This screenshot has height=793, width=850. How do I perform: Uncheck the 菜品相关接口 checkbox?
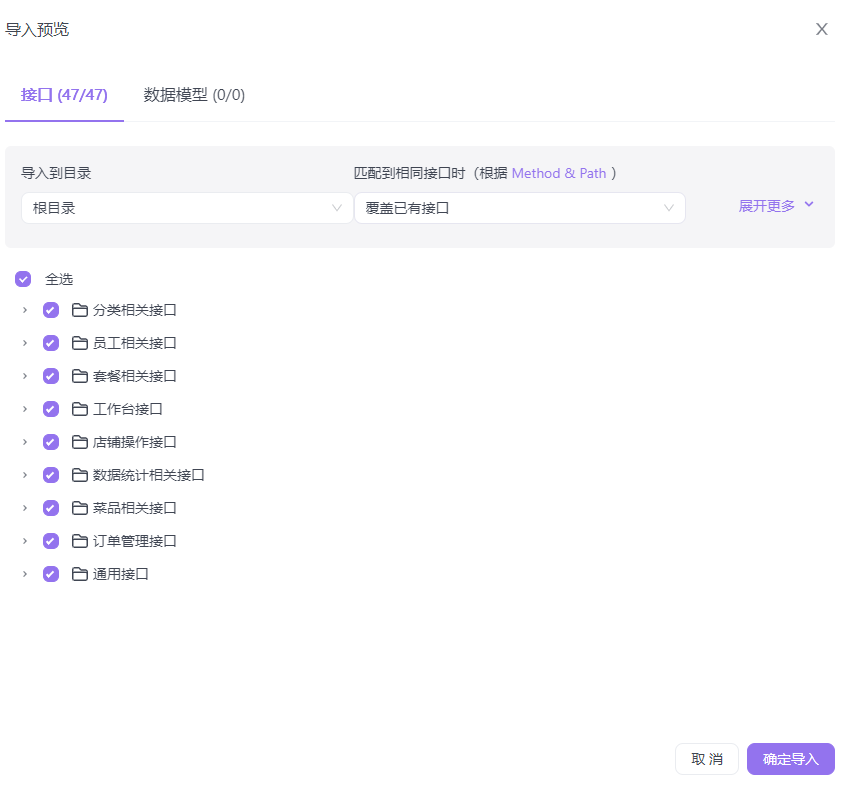click(51, 508)
